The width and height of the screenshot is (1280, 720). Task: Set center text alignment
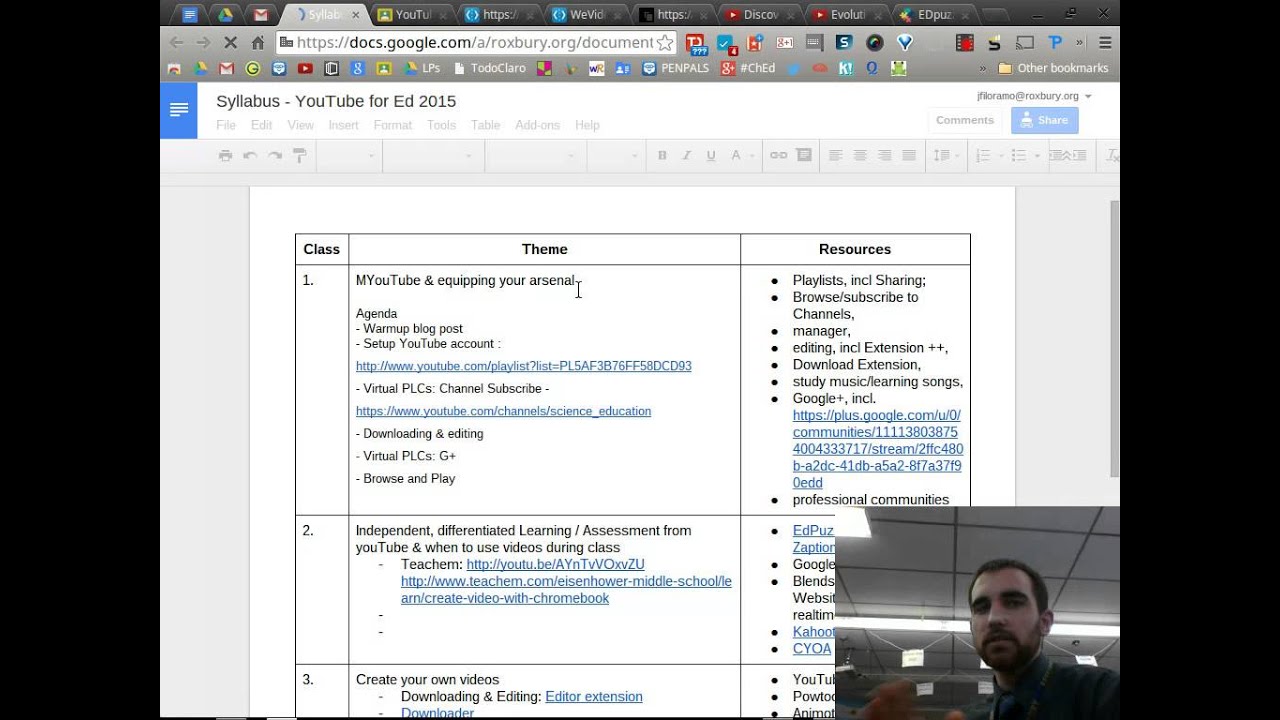(860, 155)
